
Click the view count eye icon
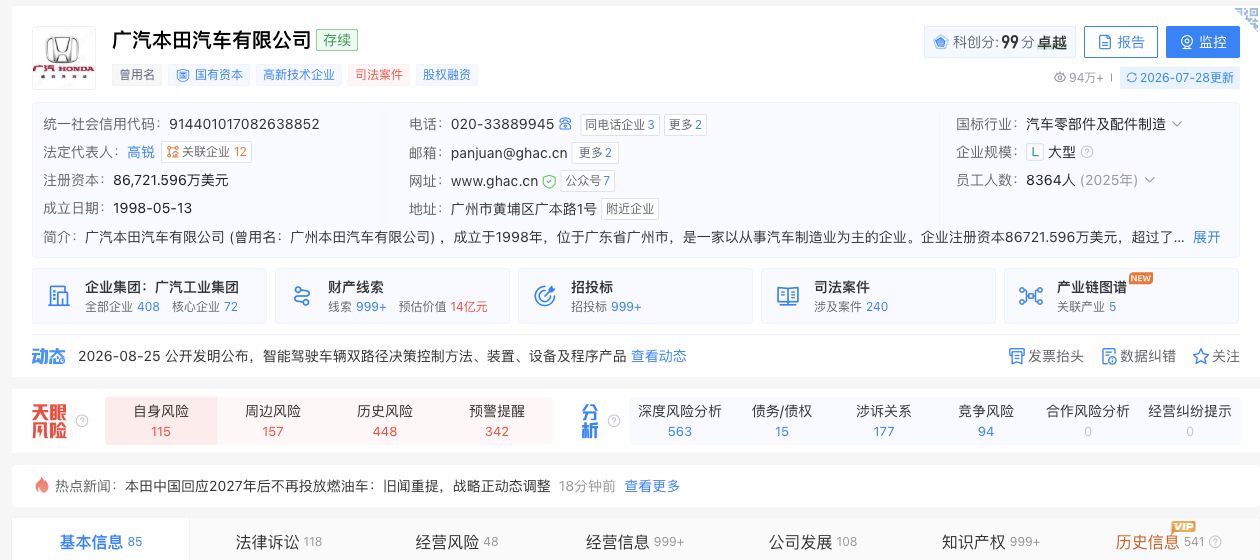click(1060, 77)
